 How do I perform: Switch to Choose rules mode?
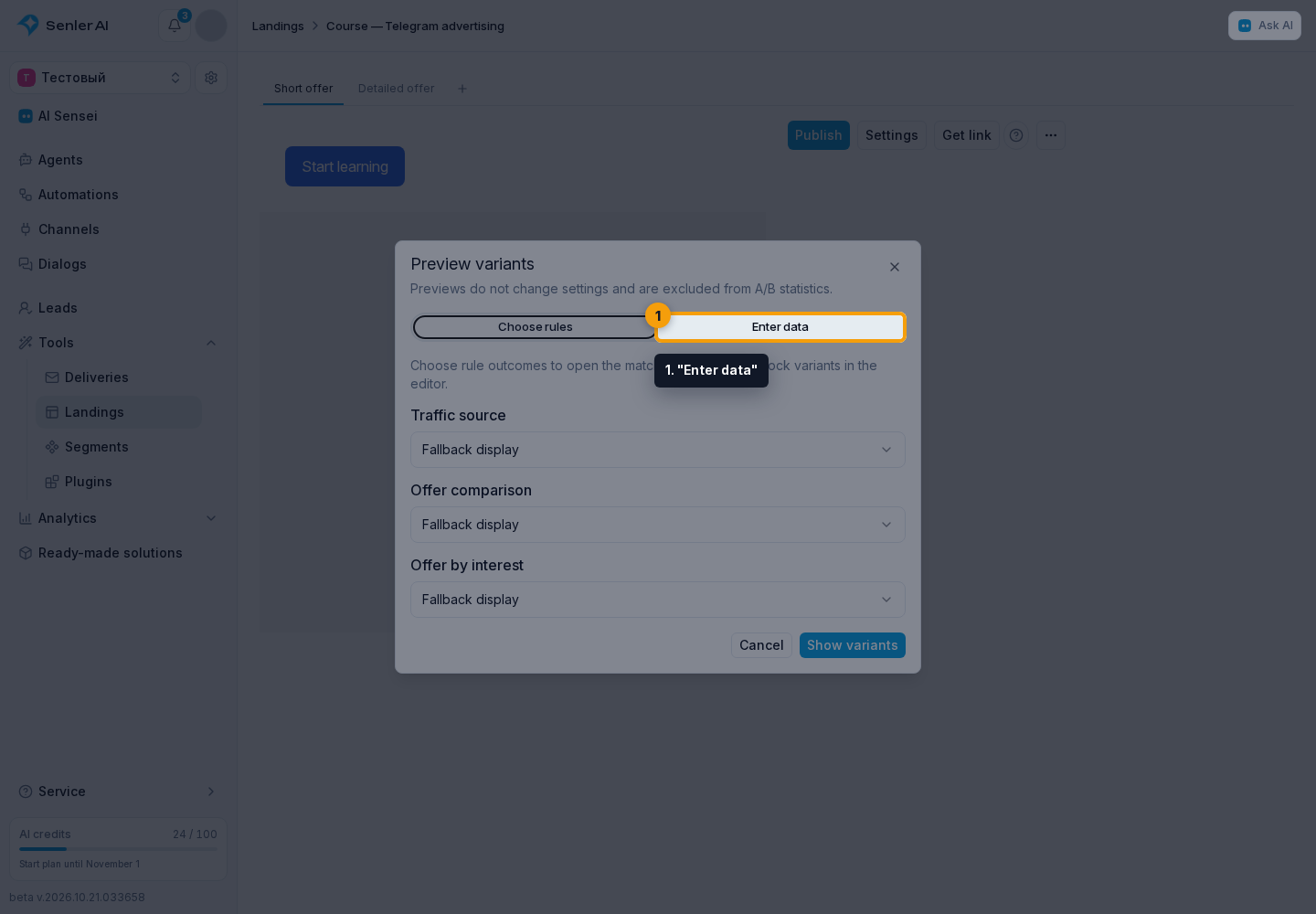pos(536,327)
